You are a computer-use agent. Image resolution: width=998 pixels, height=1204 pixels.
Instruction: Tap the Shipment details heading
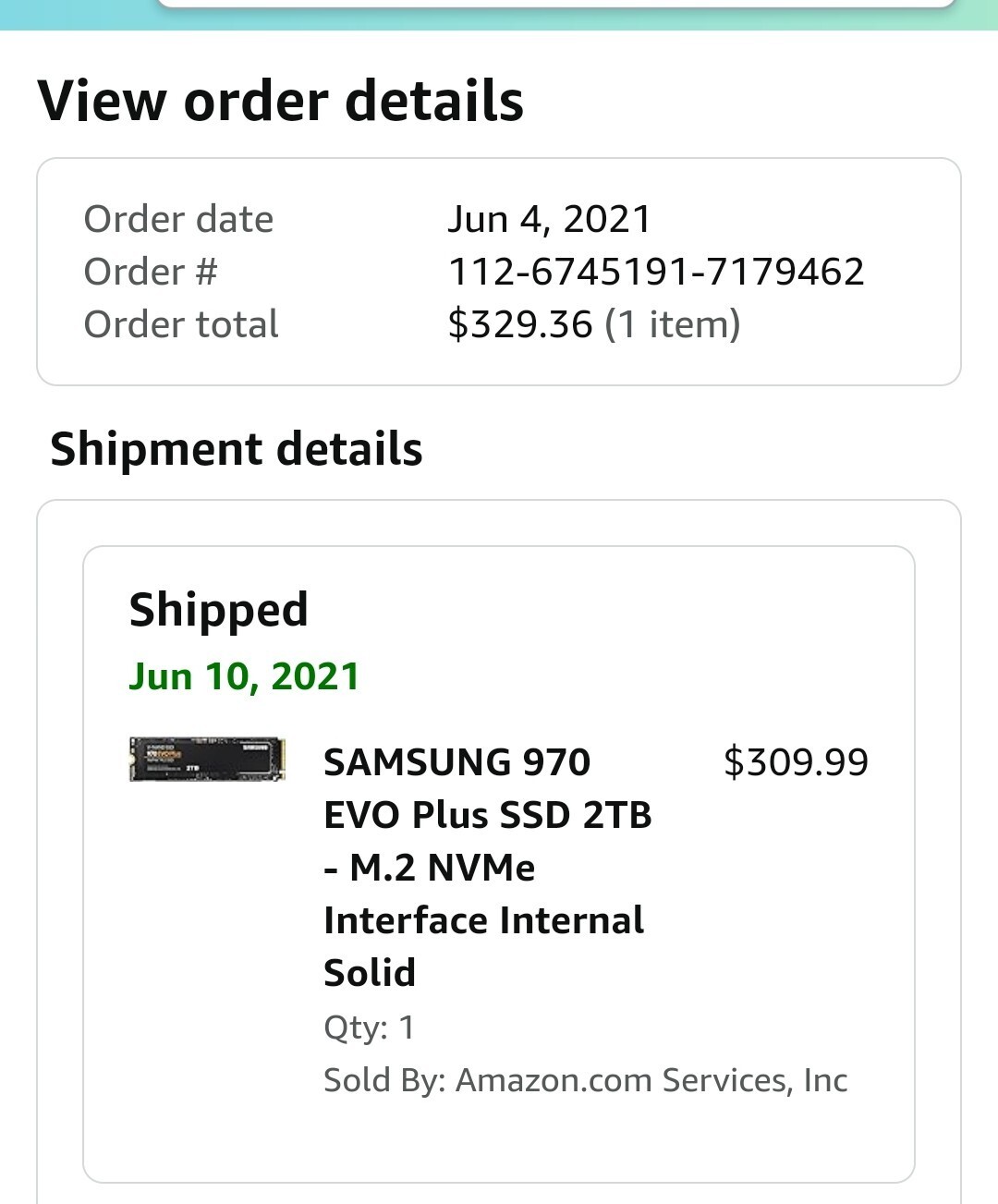pos(237,449)
